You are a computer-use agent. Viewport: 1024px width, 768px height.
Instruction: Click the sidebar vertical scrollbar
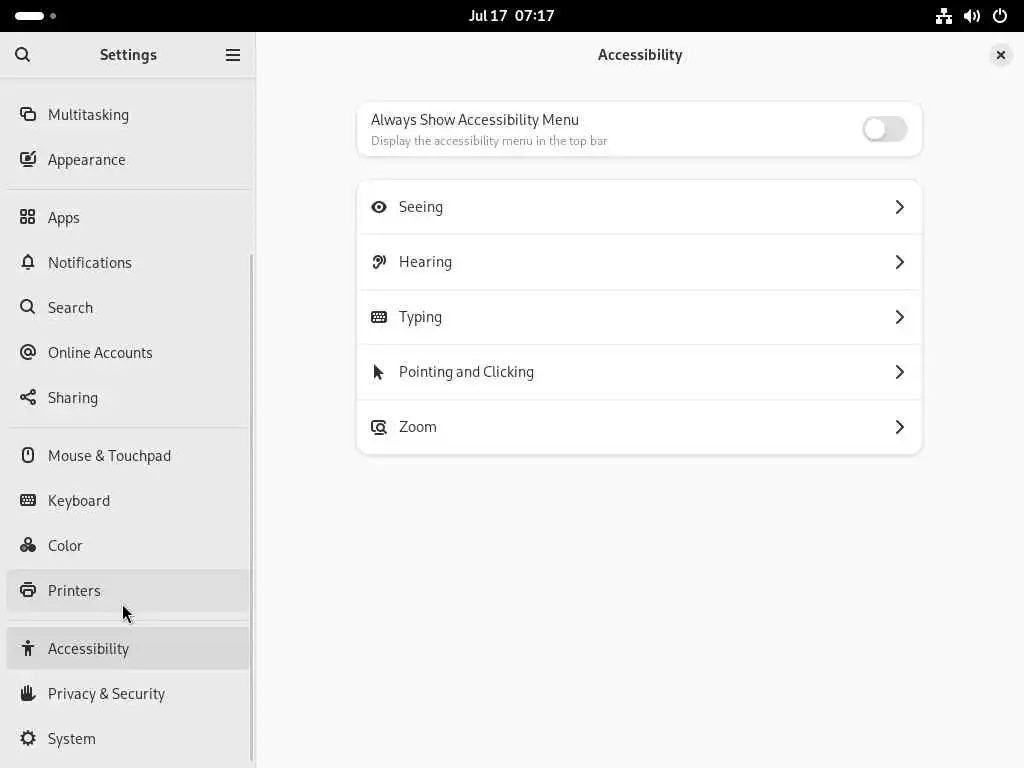click(x=251, y=507)
